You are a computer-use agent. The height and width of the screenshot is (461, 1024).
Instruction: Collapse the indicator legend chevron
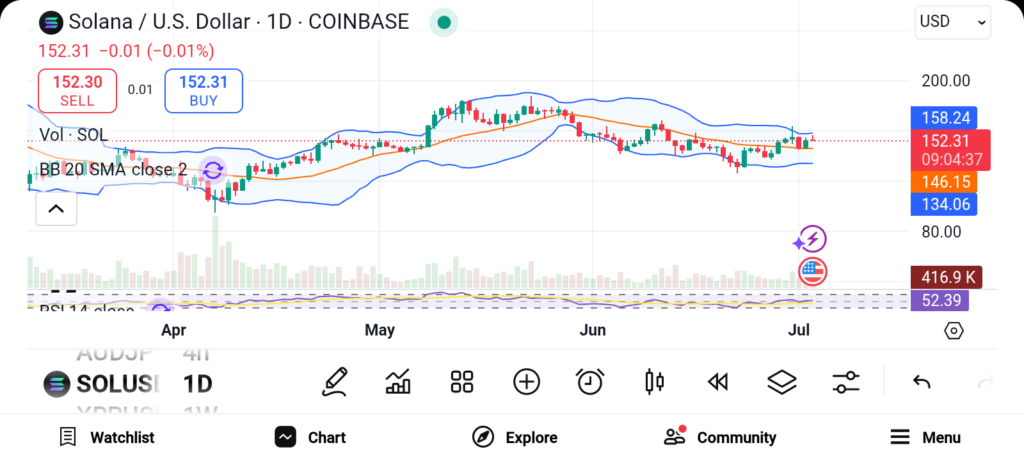(x=56, y=209)
